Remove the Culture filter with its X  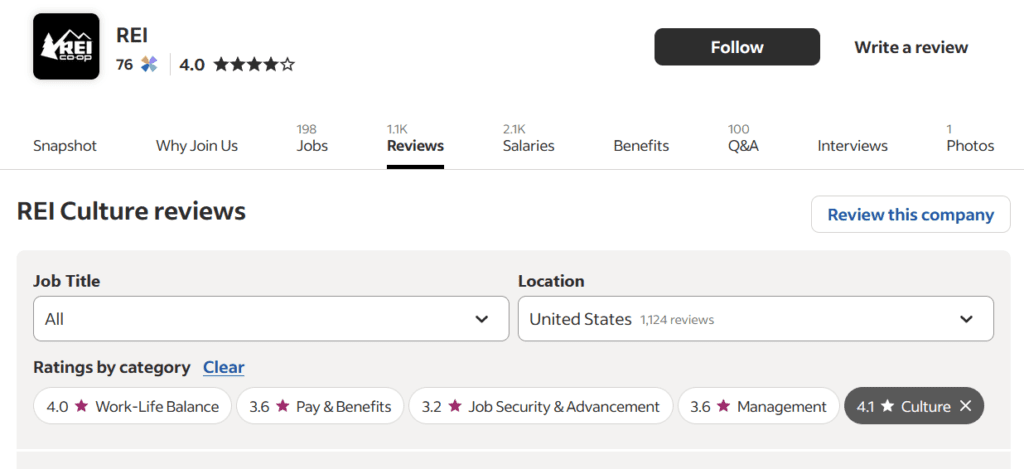(x=966, y=406)
